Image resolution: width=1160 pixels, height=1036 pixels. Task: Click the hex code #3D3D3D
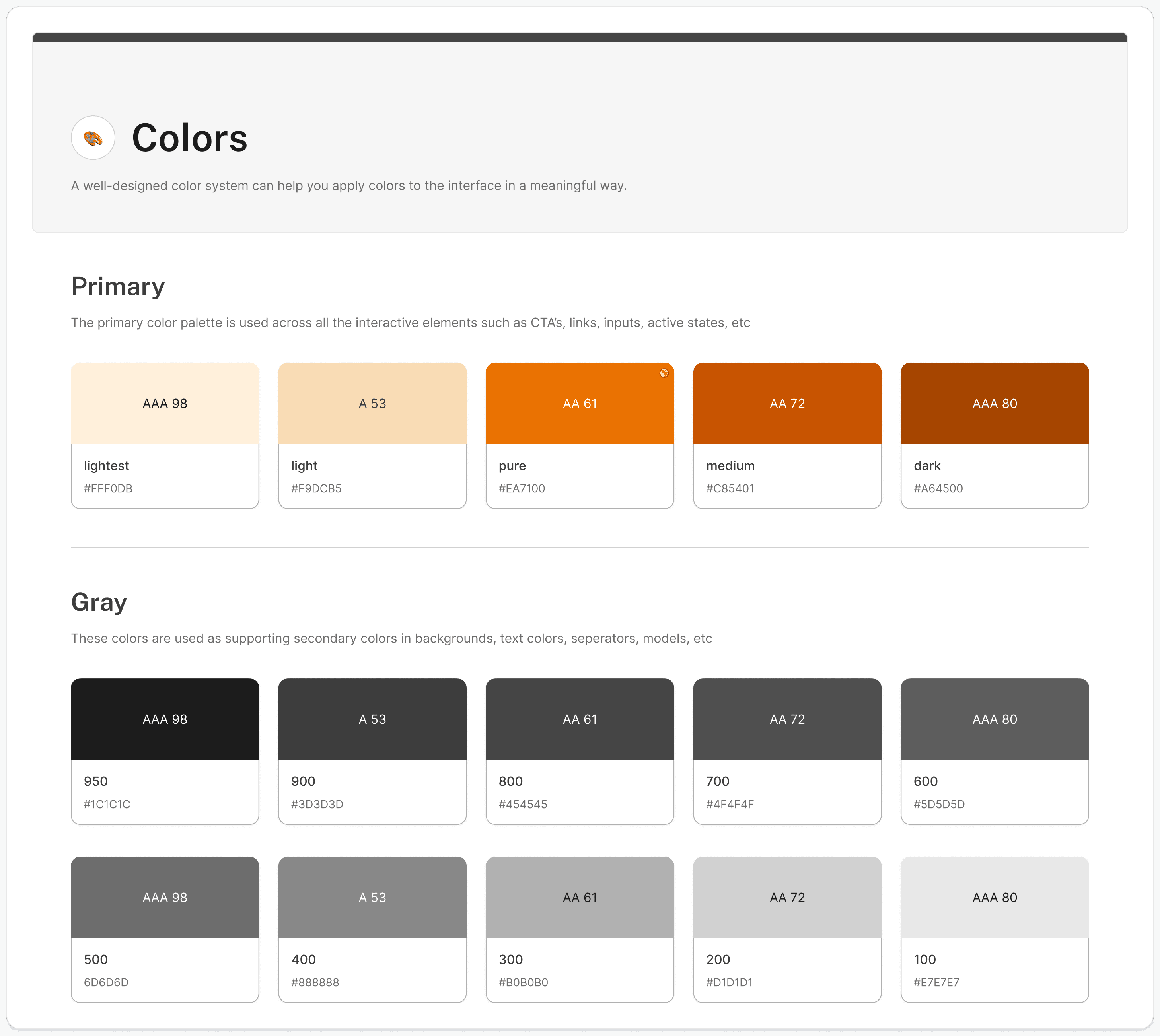point(317,804)
